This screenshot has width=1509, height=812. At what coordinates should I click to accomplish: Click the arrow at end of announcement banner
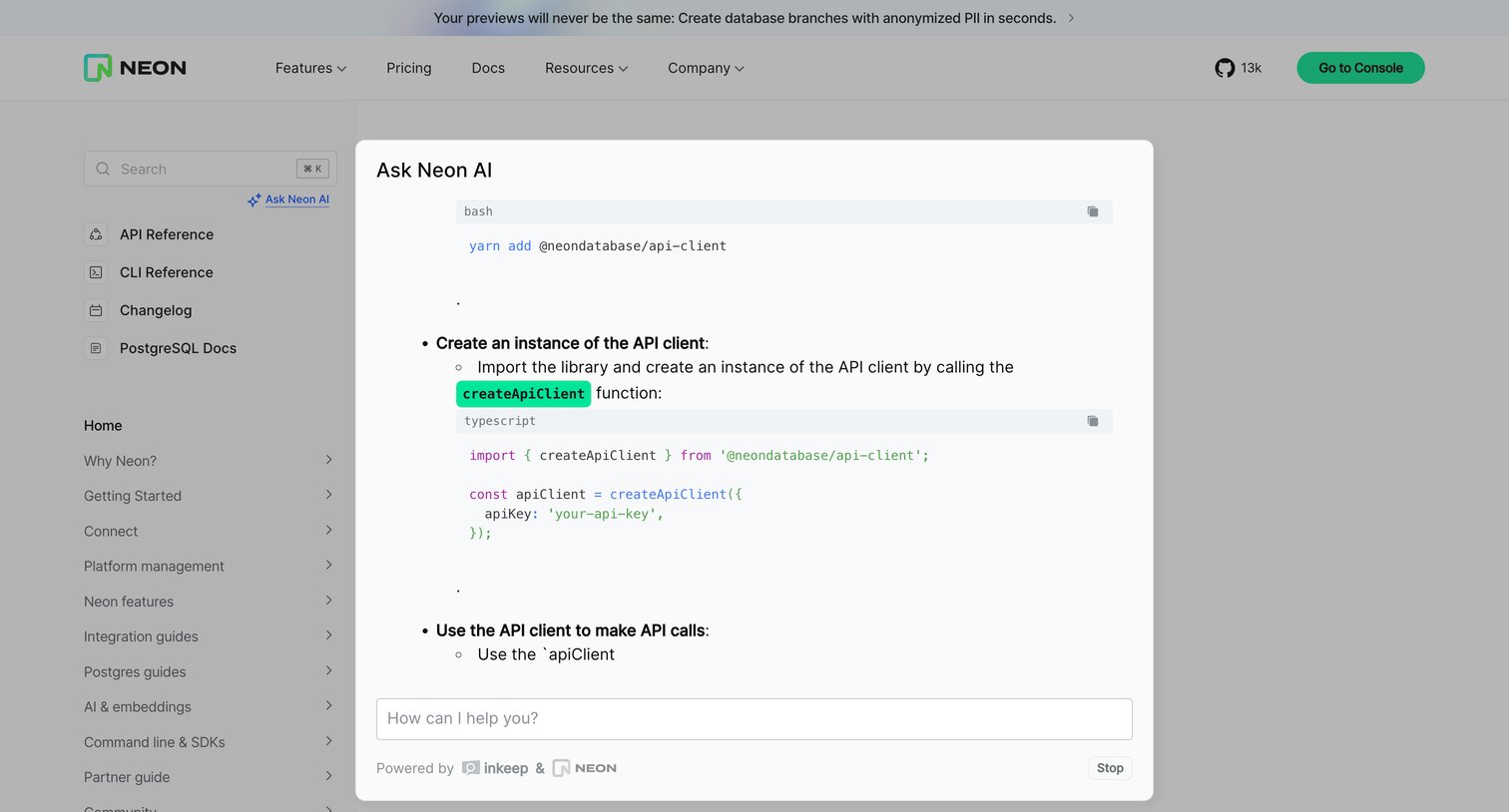[x=1071, y=18]
